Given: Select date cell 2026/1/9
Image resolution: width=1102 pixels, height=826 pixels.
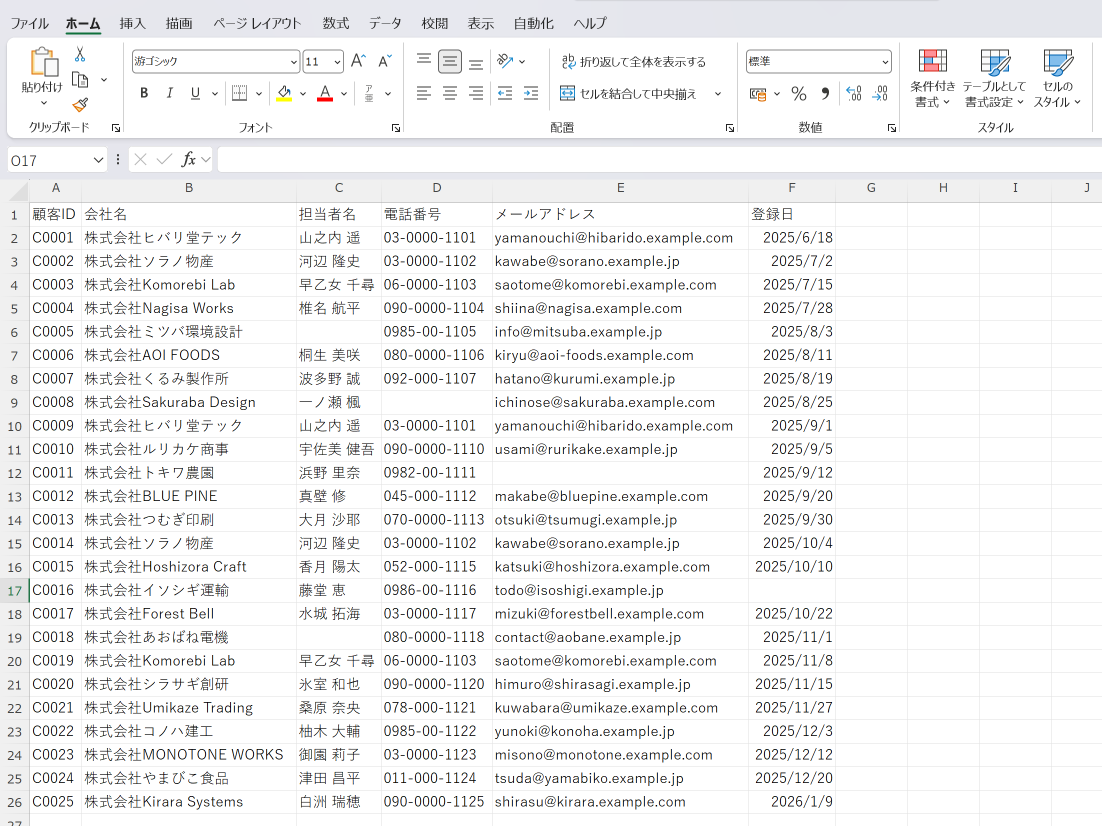Looking at the screenshot, I should coord(791,802).
